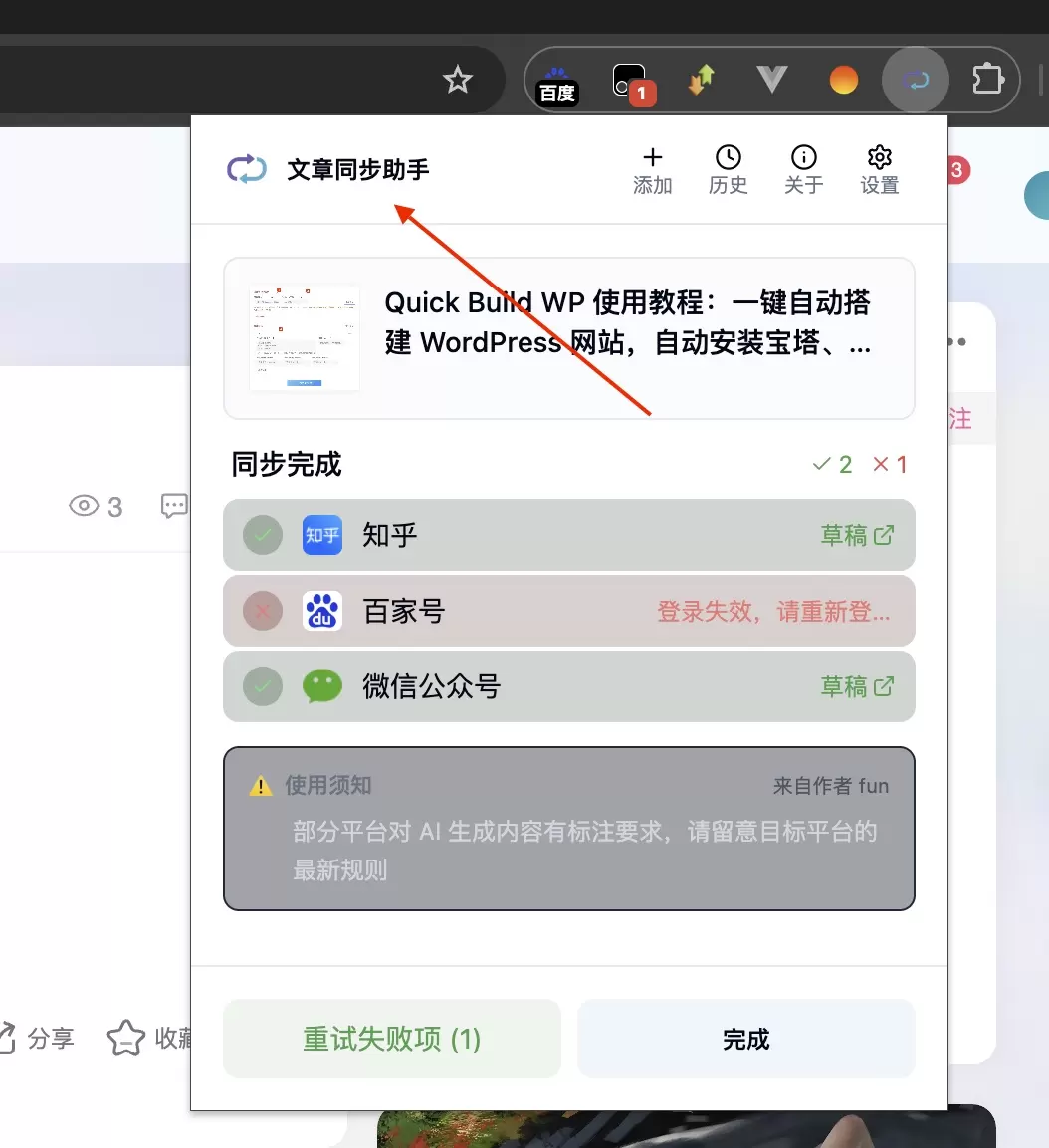Click the 分享 share button on page

(x=37, y=1039)
